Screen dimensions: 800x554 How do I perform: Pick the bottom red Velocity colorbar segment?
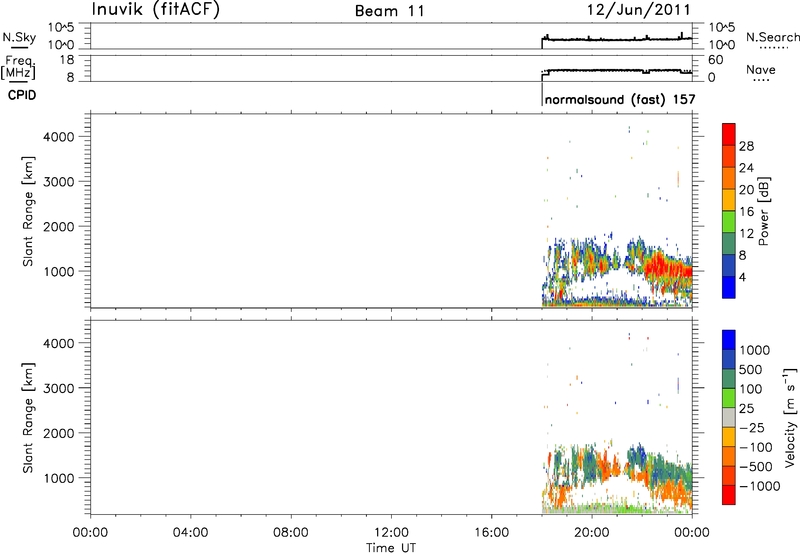pyautogui.click(x=729, y=495)
